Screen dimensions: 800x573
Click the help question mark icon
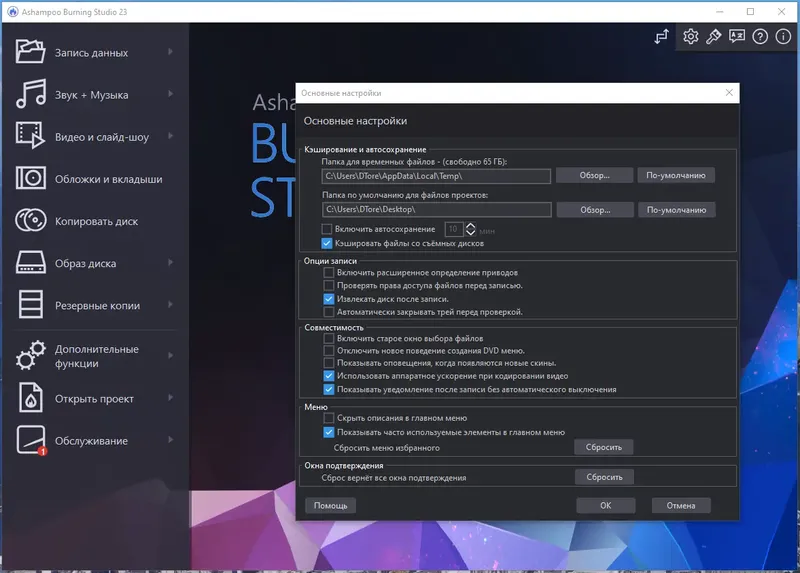(760, 36)
